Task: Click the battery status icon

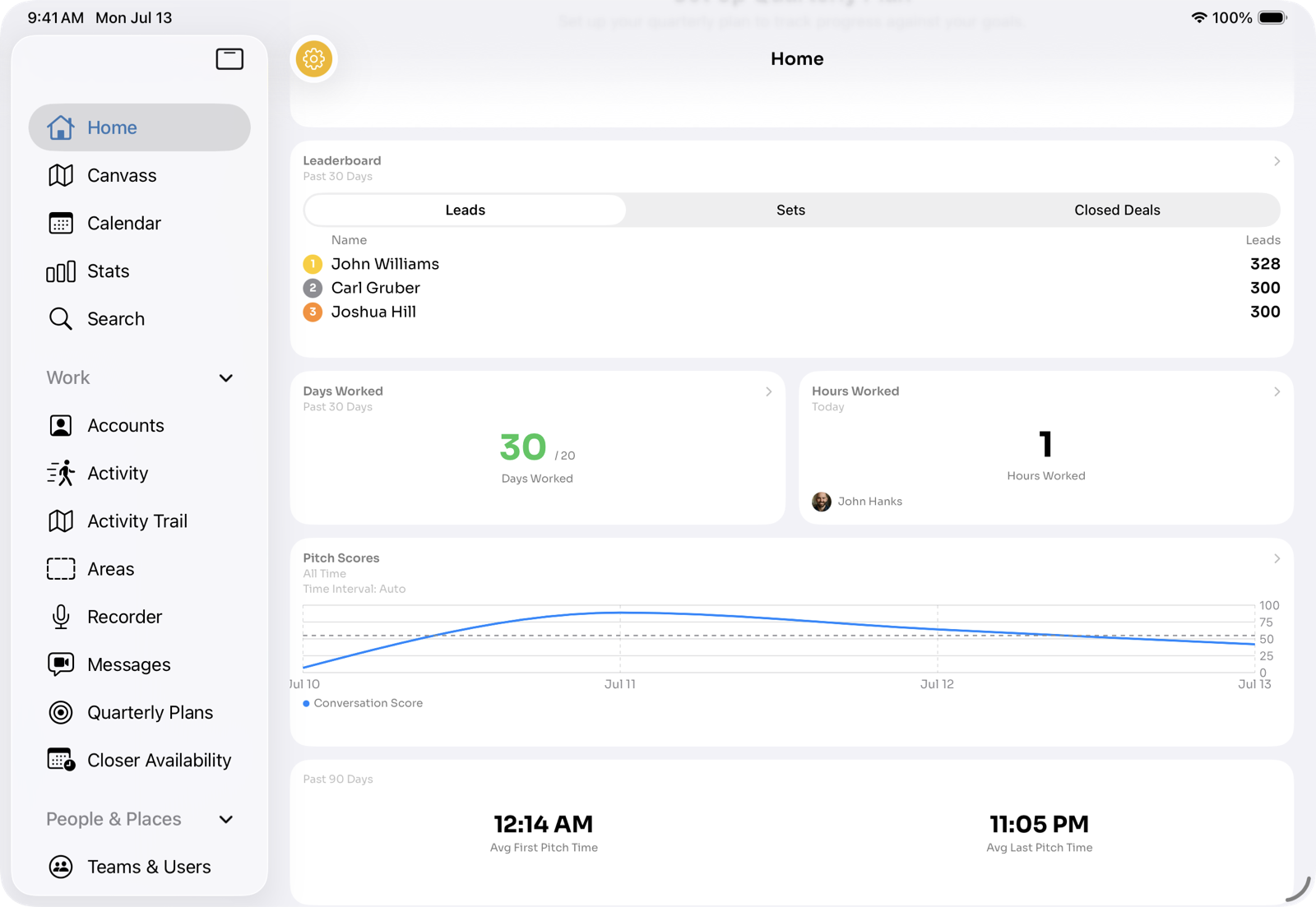Action: [1272, 17]
